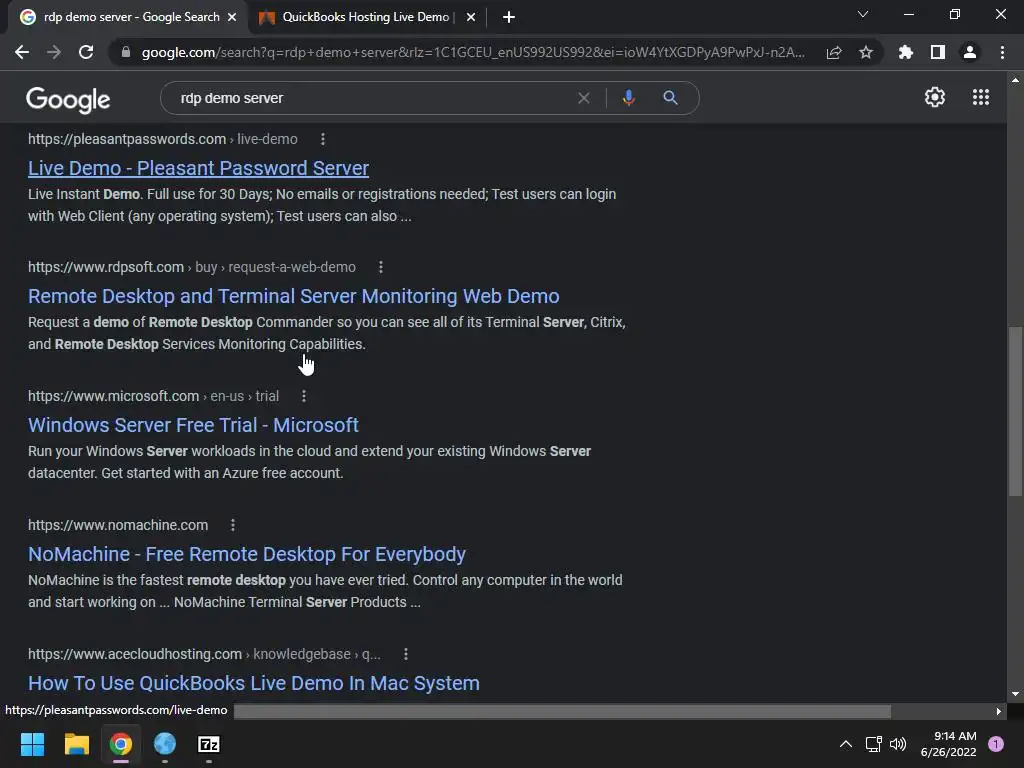Open the clock showing 9:14 AM
The height and width of the screenshot is (768, 1024).
(x=948, y=744)
